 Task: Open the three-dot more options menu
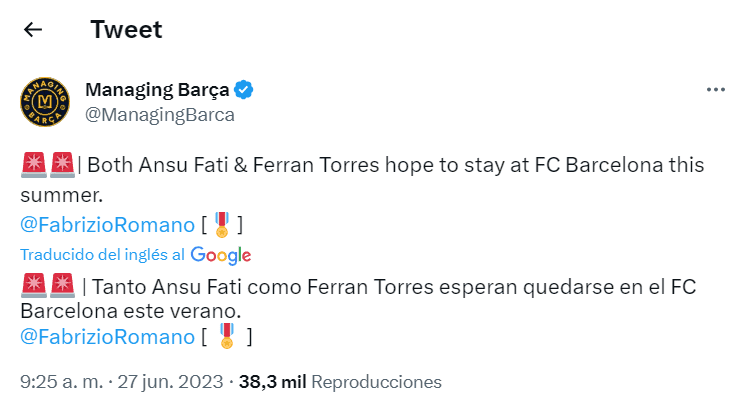coord(715,90)
